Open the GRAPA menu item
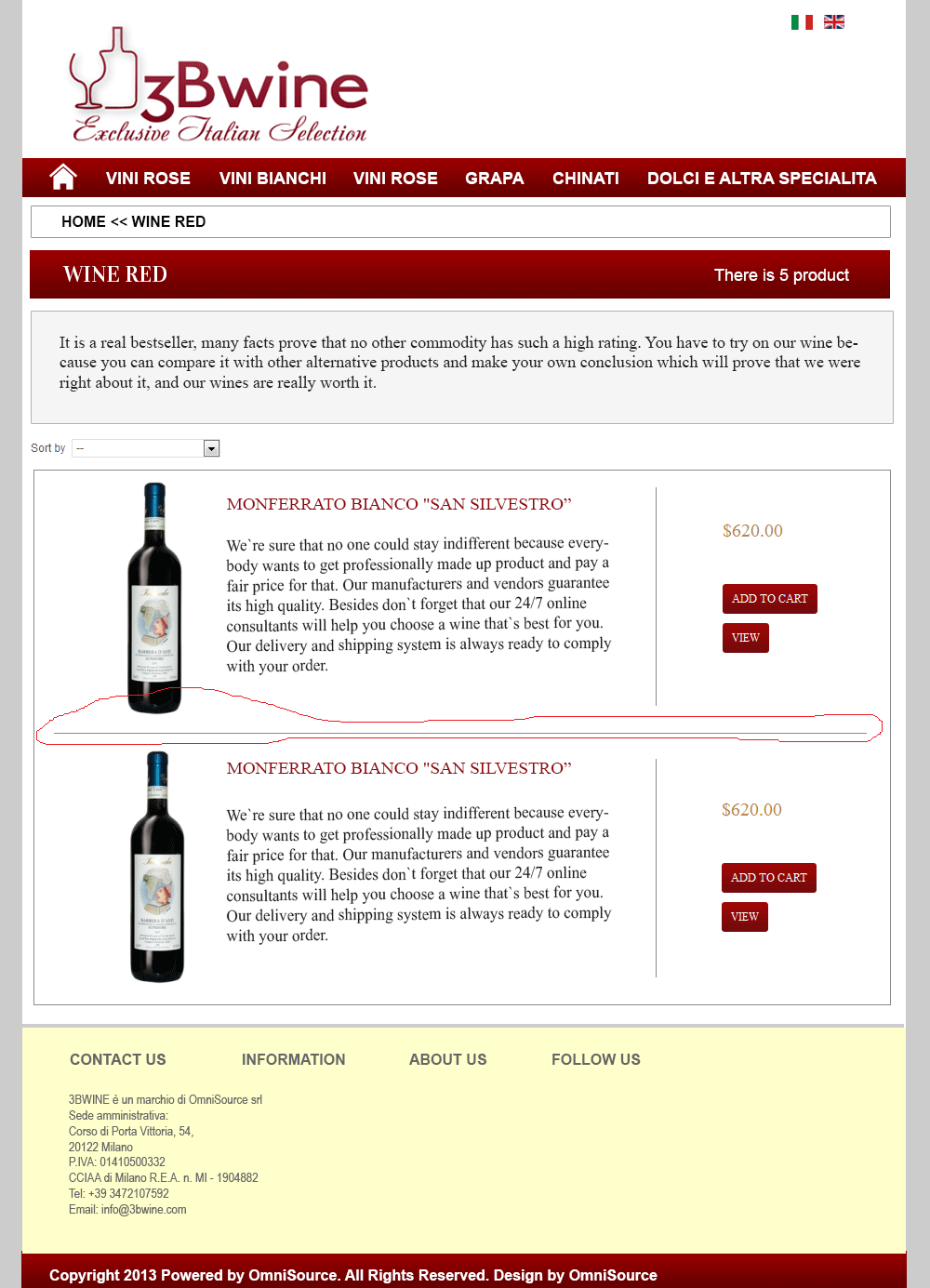Viewport: 930px width, 1288px height. 495,178
